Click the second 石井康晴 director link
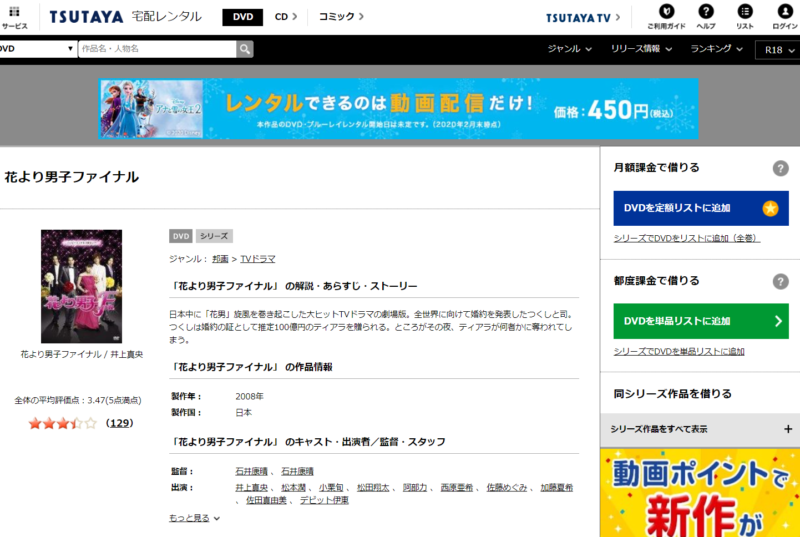The height and width of the screenshot is (537, 800). pyautogui.click(x=297, y=471)
